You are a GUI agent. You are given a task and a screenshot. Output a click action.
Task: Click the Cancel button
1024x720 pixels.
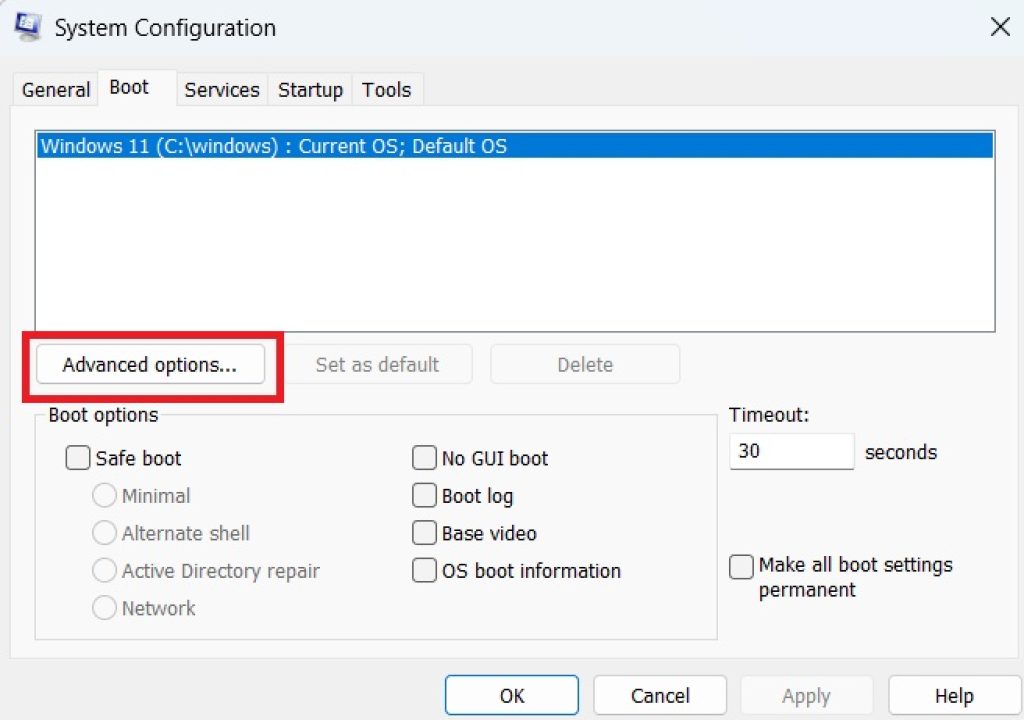pyautogui.click(x=660, y=695)
